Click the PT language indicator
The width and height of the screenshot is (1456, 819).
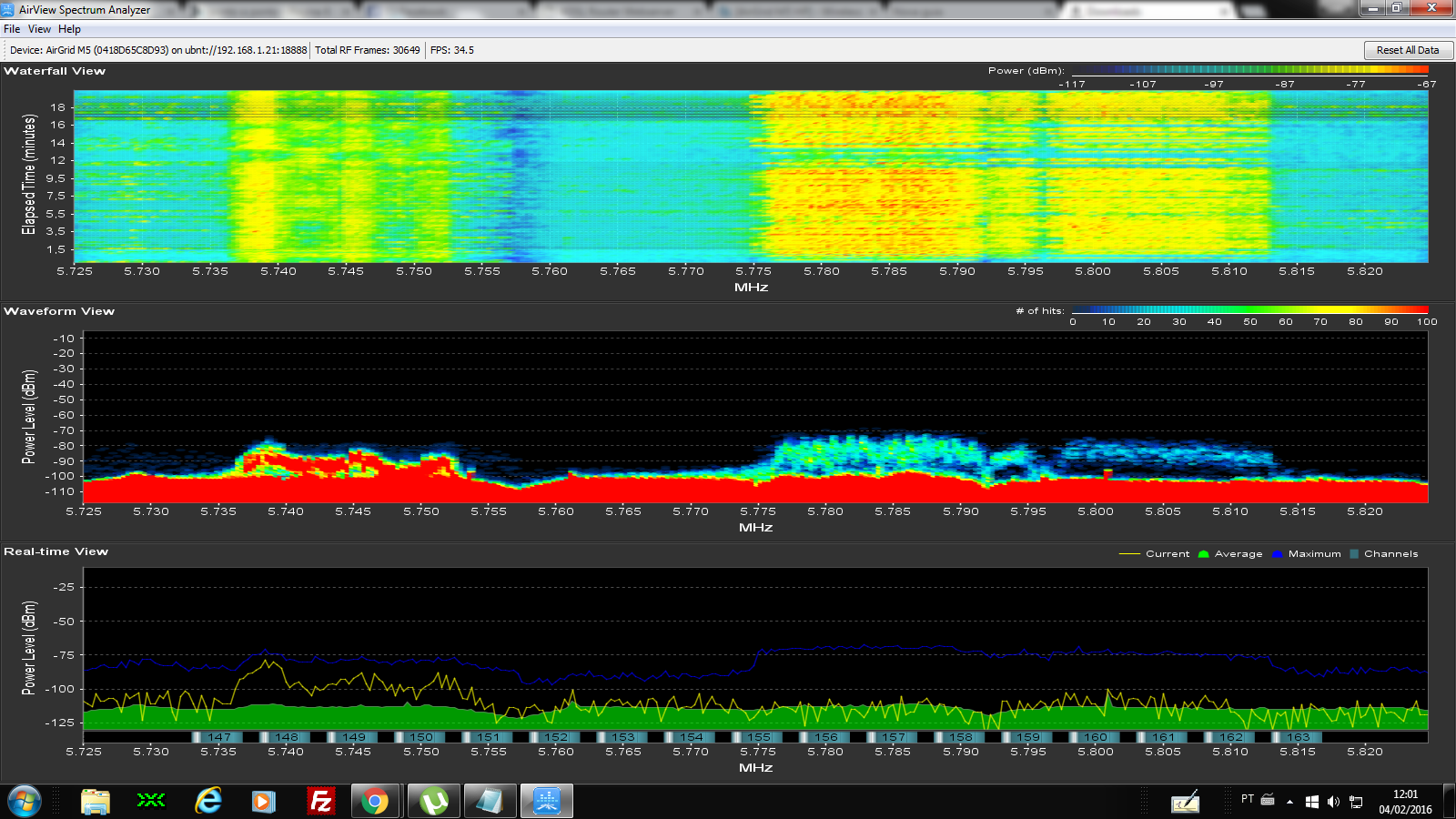[x=1248, y=799]
